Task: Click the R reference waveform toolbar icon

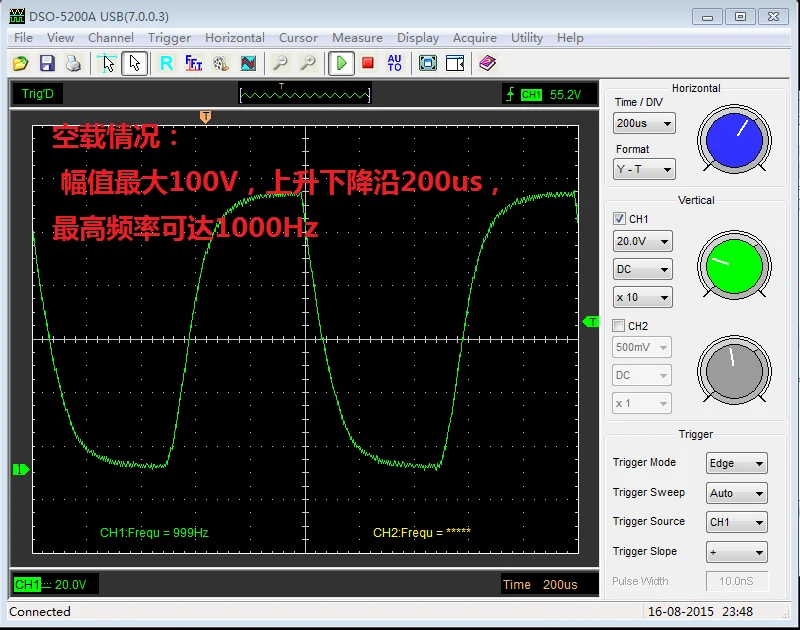Action: [x=165, y=62]
